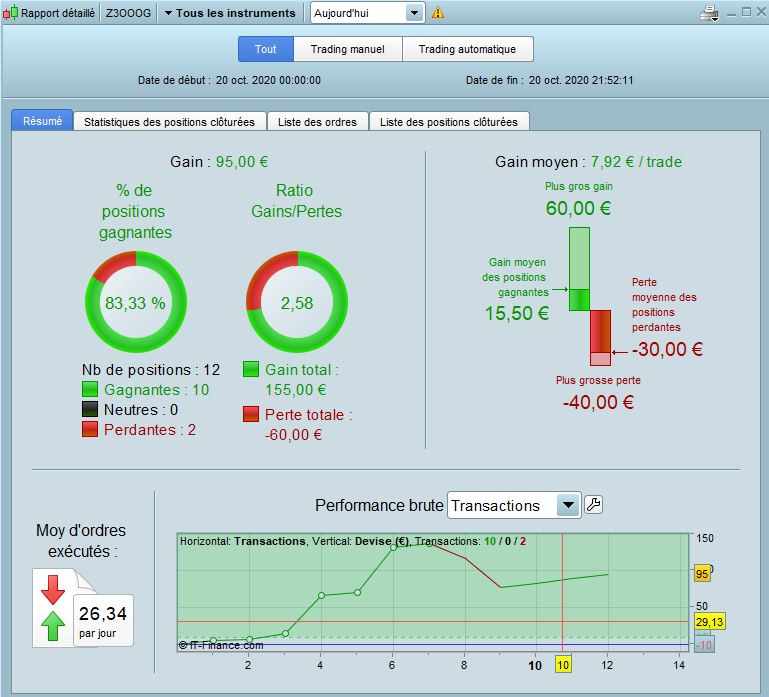This screenshot has width=769, height=697.
Task: Click the green Gagnantes legend square
Action: point(90,390)
